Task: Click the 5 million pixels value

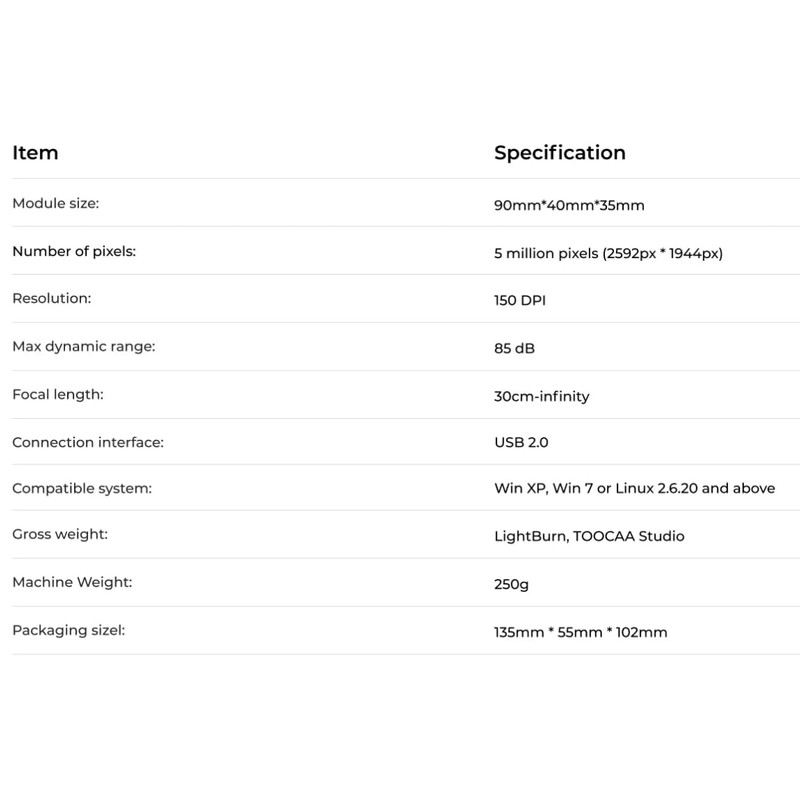Action: click(x=608, y=254)
